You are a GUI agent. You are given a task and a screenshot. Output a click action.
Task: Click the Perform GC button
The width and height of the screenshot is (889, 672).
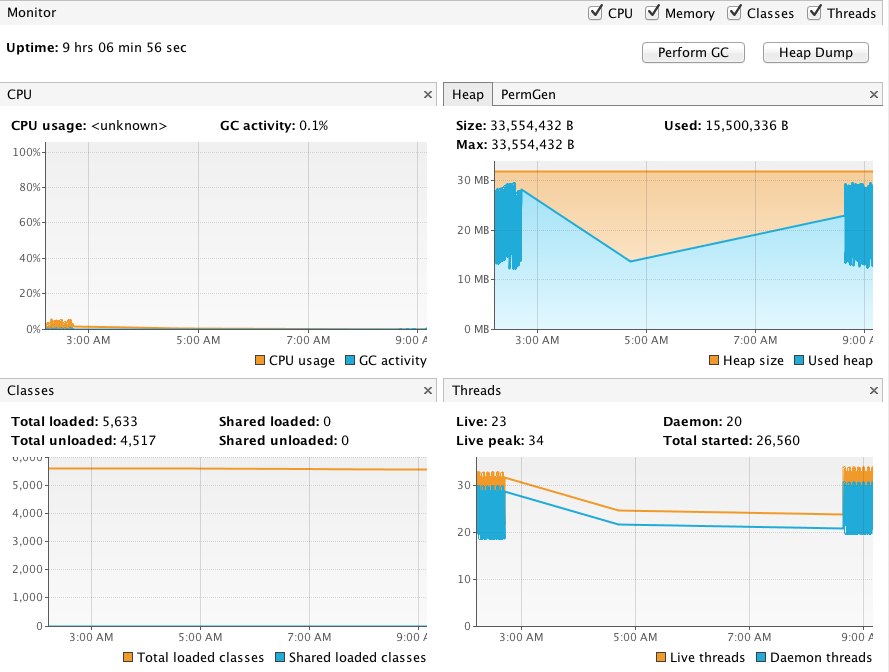coord(693,53)
